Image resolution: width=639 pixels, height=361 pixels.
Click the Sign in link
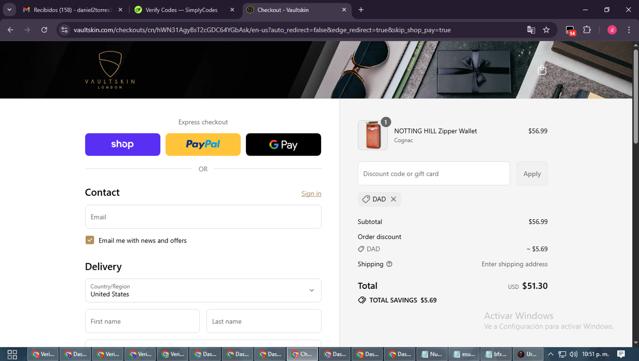311,194
